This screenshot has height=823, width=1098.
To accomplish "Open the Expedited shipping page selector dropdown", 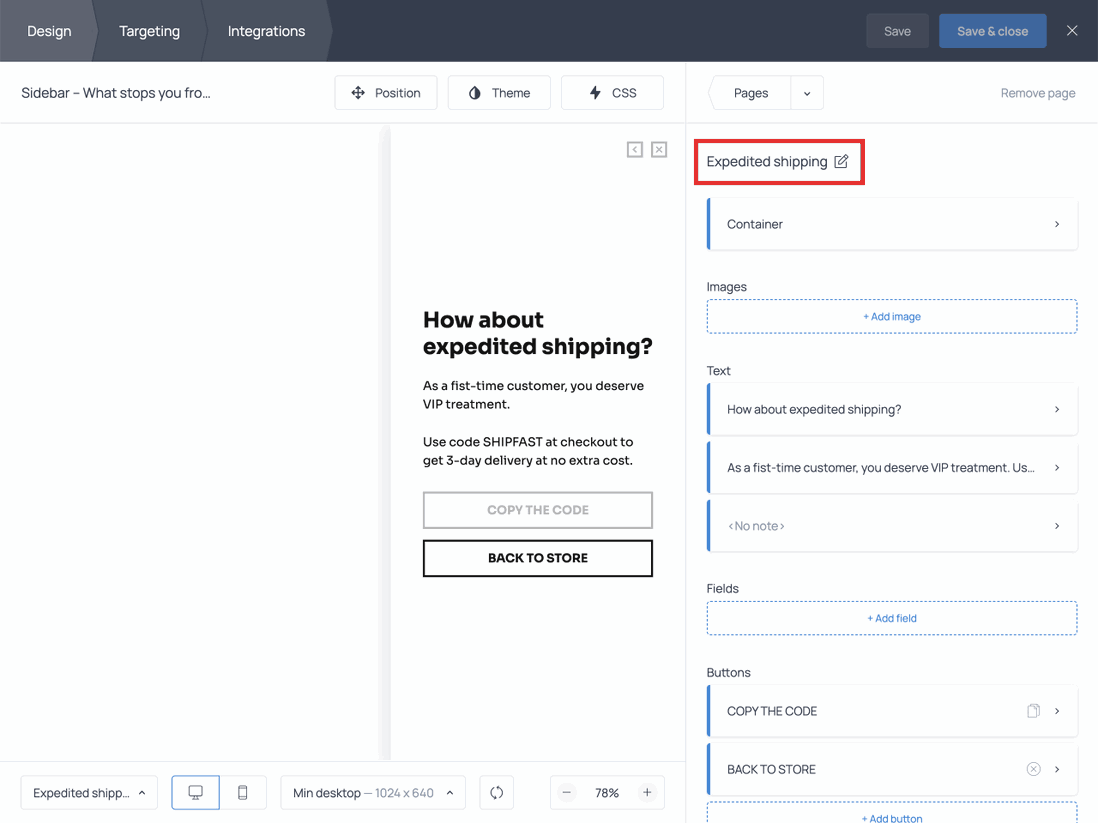I will [x=89, y=793].
